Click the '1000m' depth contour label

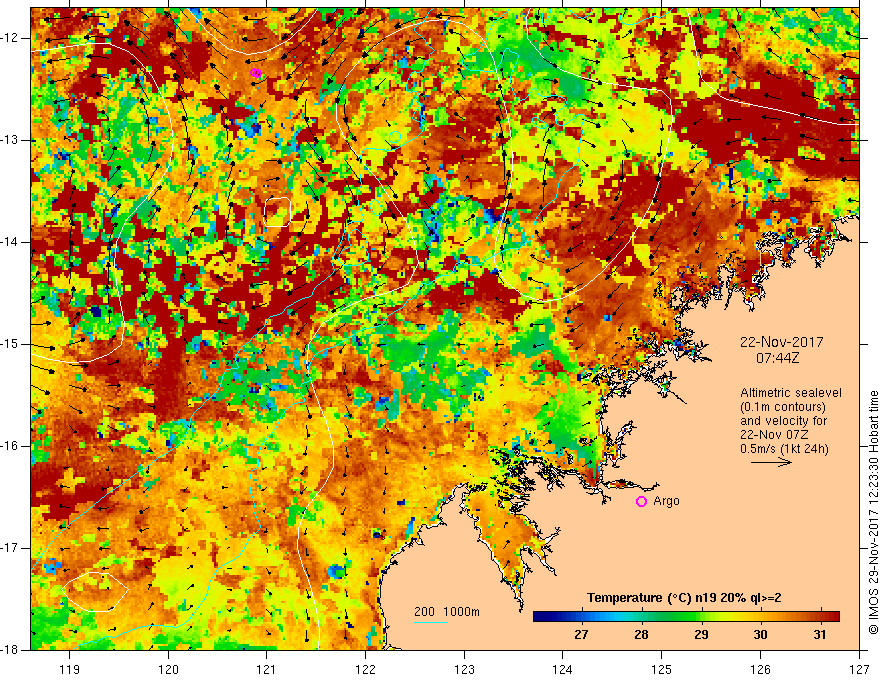tap(461, 612)
